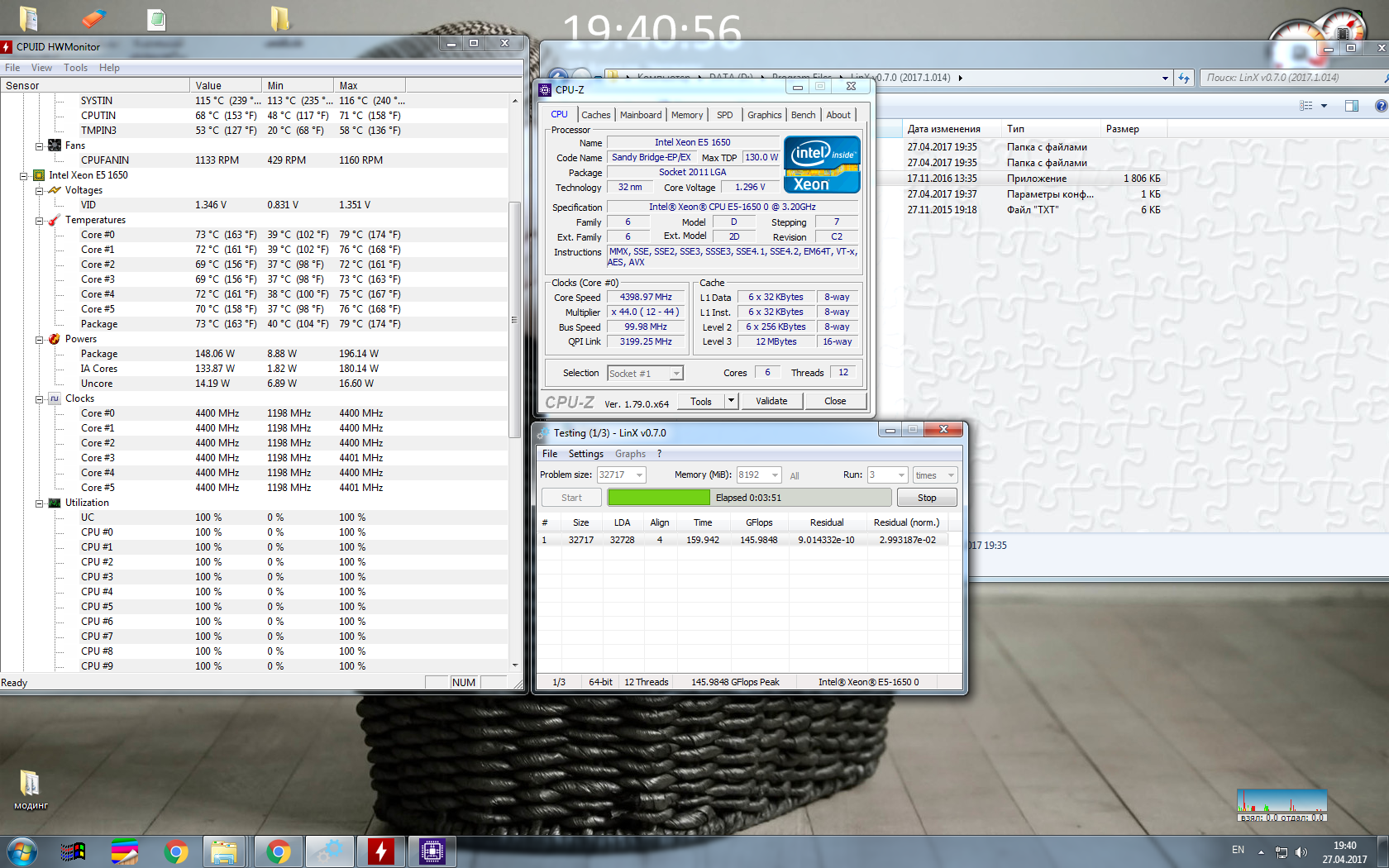Collapse the Temperatures tree node
The width and height of the screenshot is (1389, 868).
point(40,221)
